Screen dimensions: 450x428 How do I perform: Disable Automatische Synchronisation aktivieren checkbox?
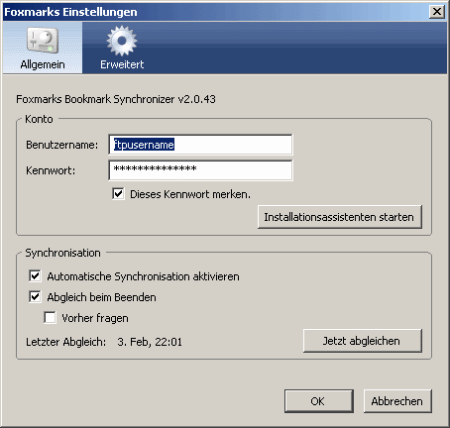35,276
